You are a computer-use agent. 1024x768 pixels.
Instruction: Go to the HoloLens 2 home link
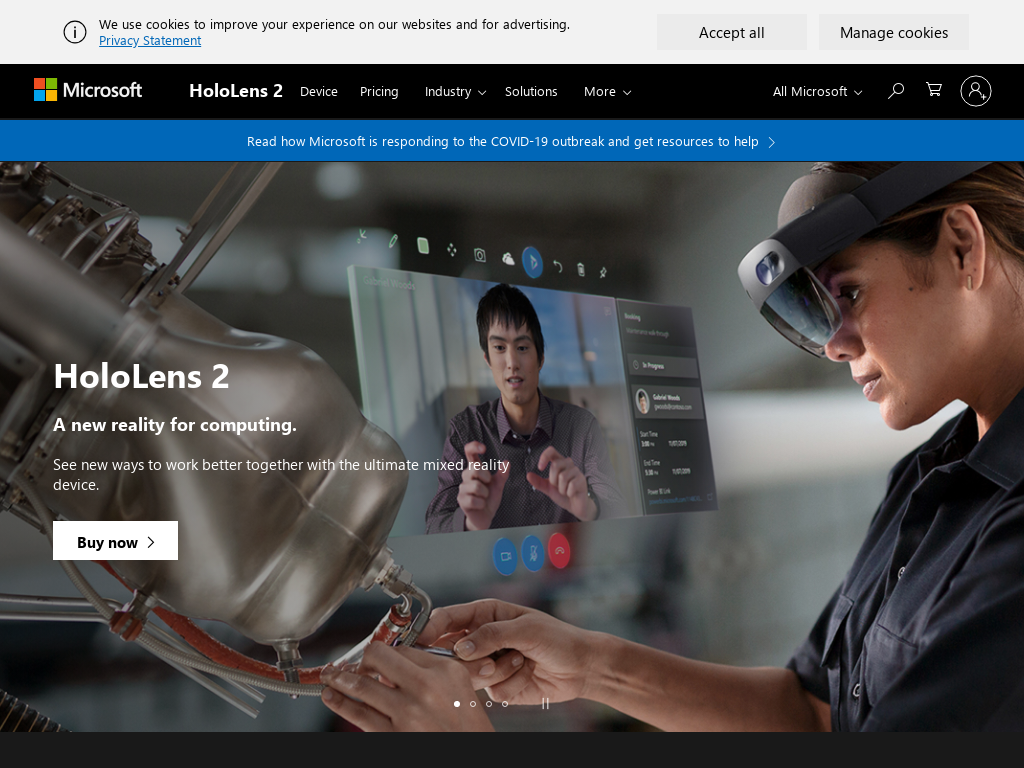click(x=236, y=91)
